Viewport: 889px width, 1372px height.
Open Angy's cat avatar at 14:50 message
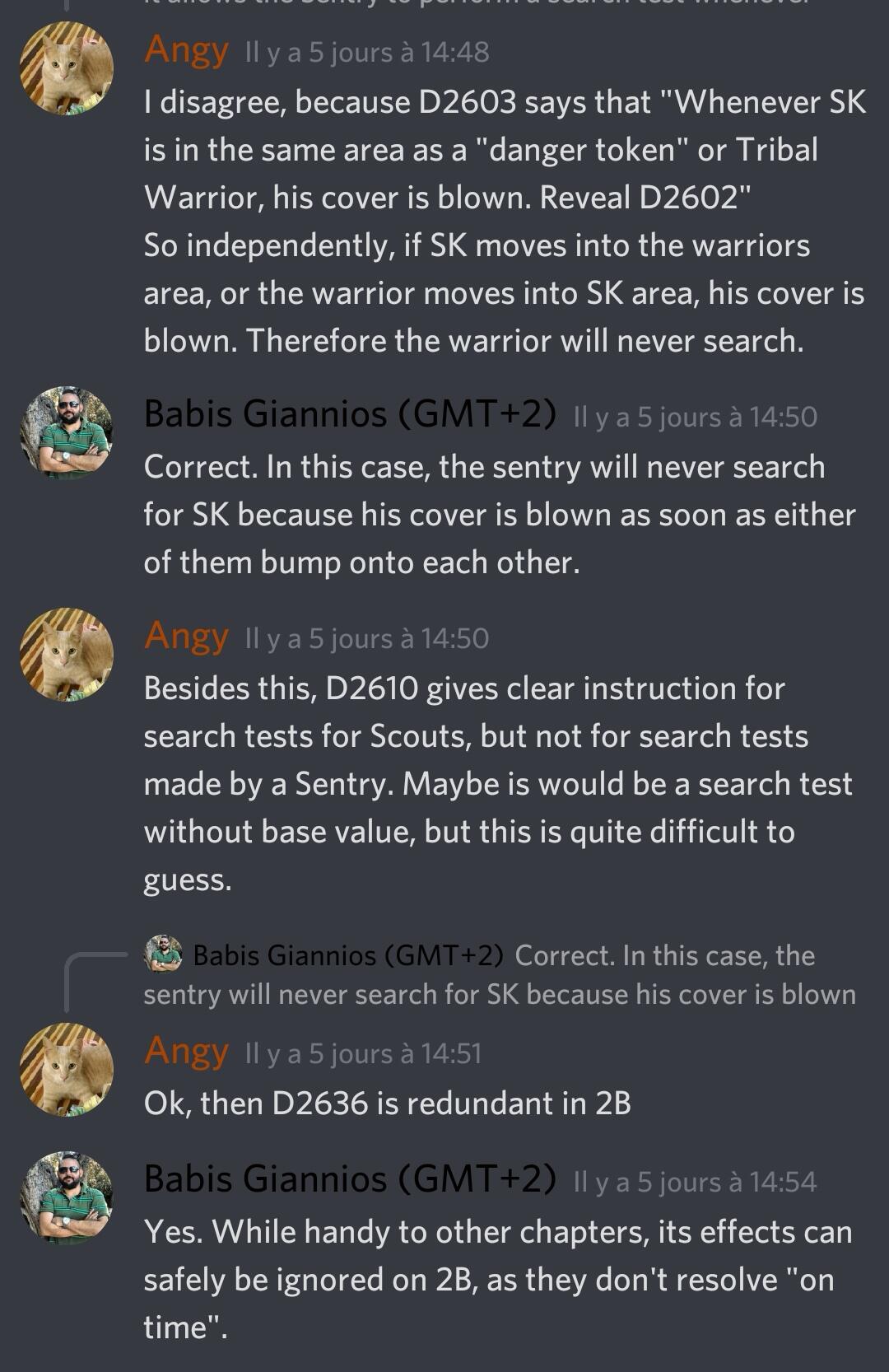click(67, 655)
